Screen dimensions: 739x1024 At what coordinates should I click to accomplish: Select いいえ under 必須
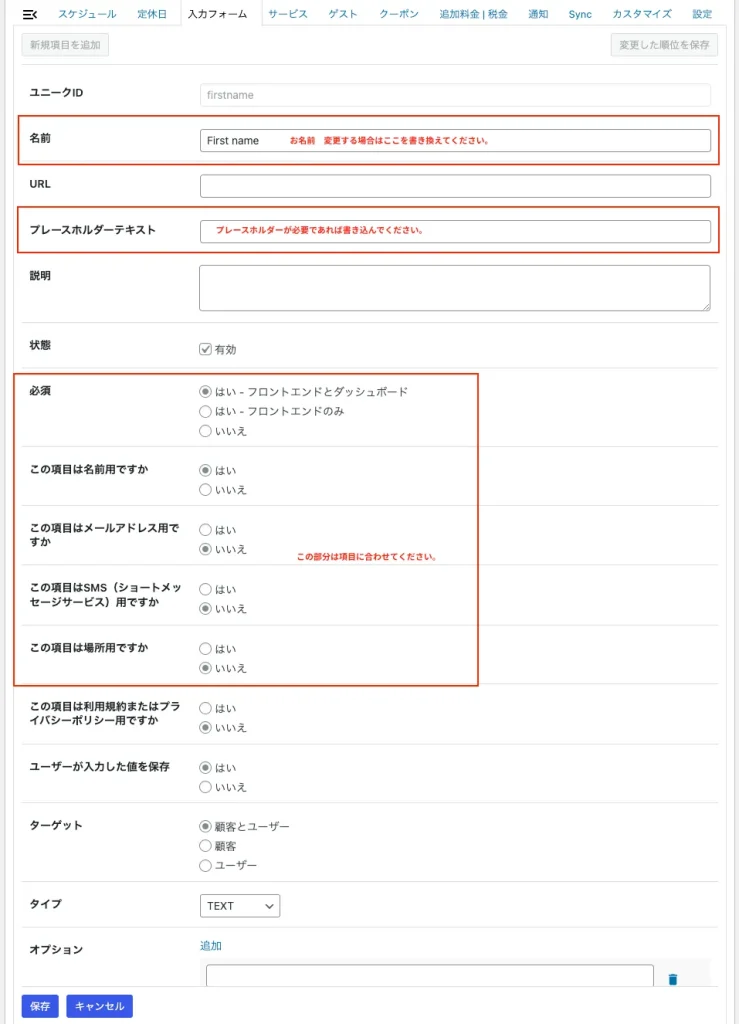(205, 431)
